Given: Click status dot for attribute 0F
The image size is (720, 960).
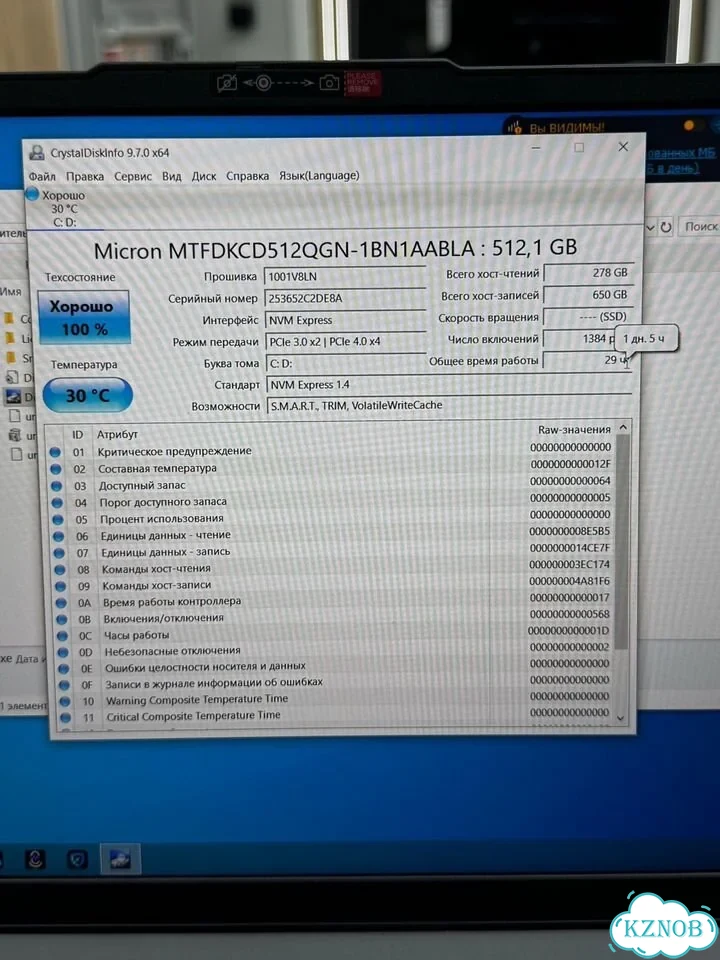Looking at the screenshot, I should click(64, 685).
